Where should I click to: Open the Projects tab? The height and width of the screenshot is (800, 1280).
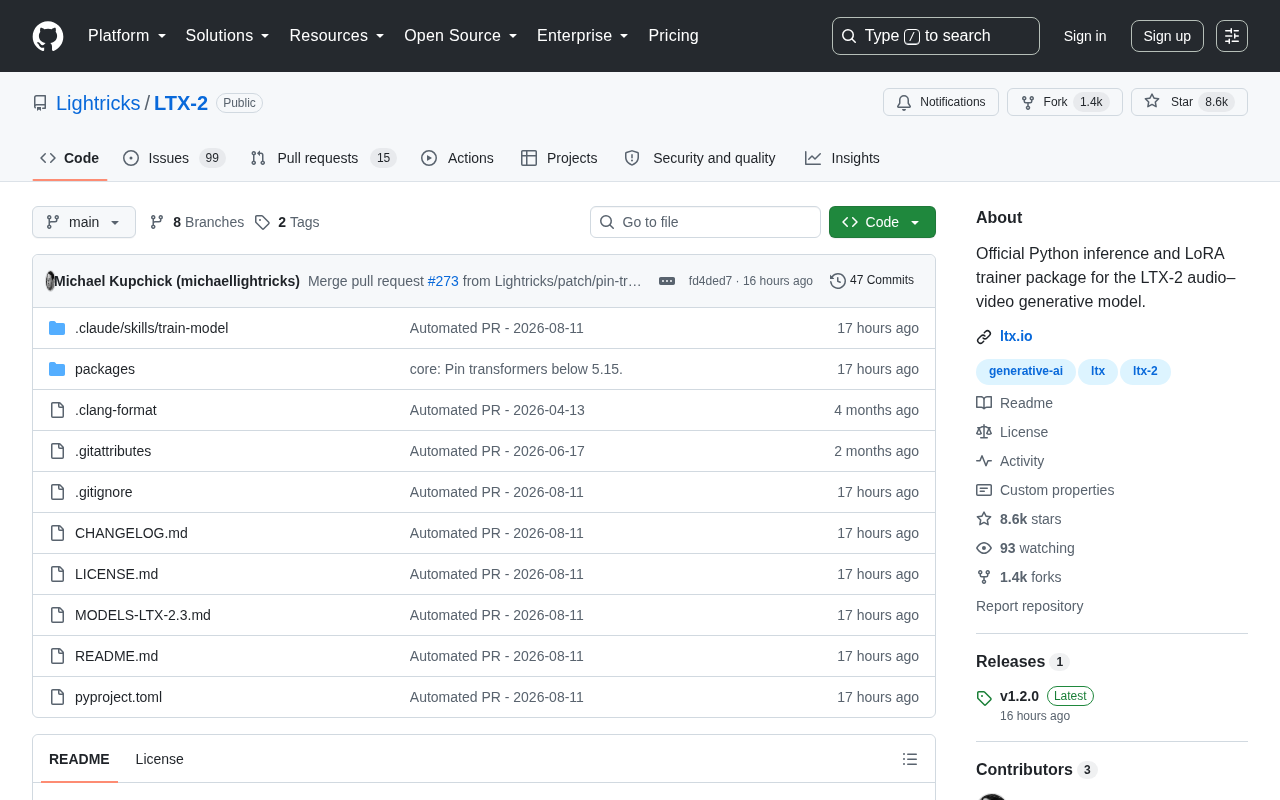click(x=559, y=158)
